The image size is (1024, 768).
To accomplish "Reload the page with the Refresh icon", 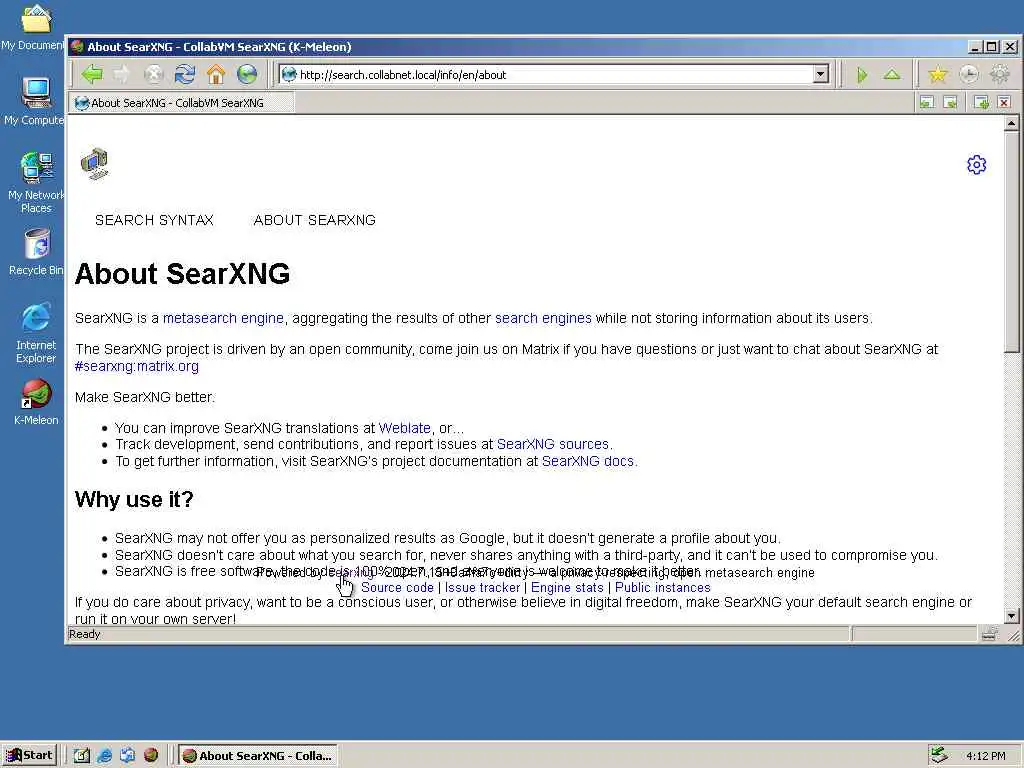I will coord(185,74).
